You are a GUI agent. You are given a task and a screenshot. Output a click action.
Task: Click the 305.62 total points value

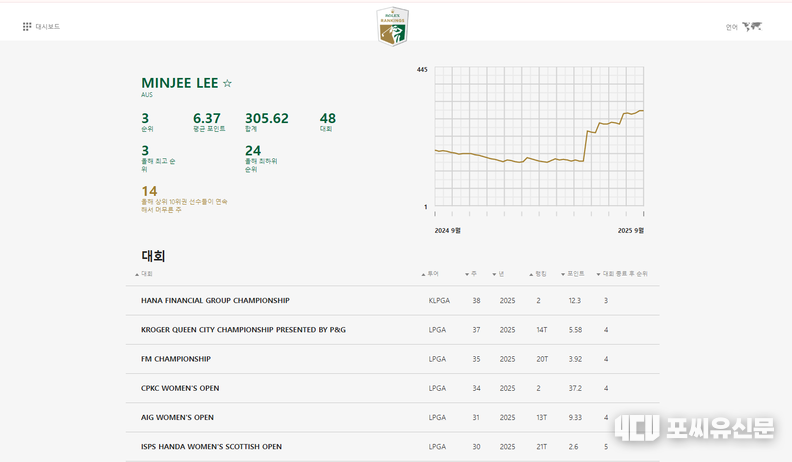point(267,119)
